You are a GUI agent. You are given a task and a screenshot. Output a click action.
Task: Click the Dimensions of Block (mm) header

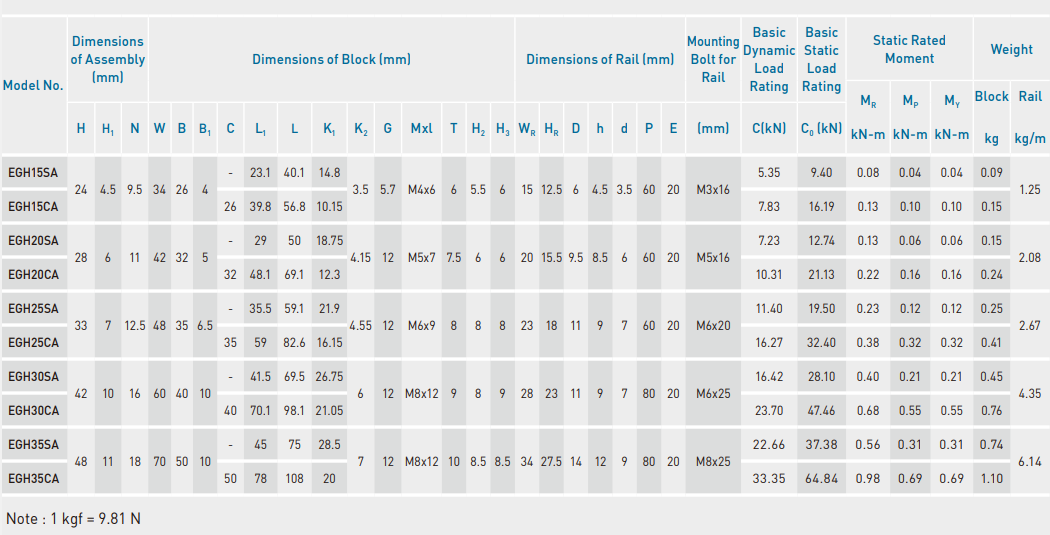coord(331,59)
